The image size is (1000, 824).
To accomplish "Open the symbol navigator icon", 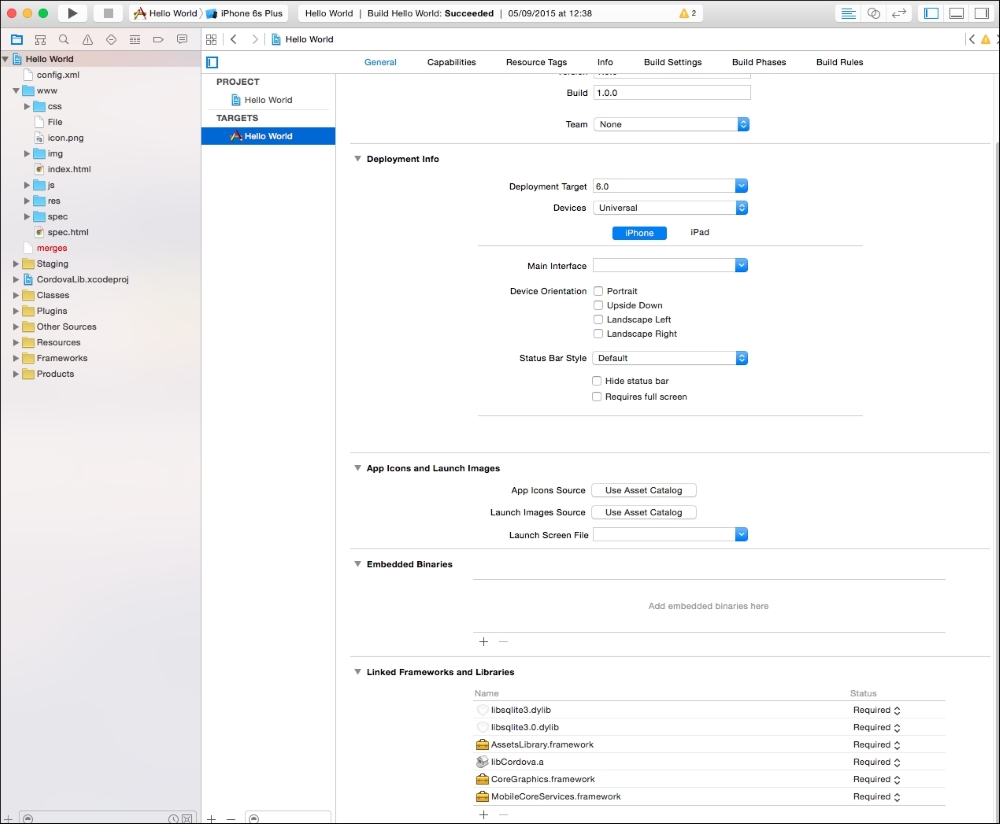I will coord(40,40).
